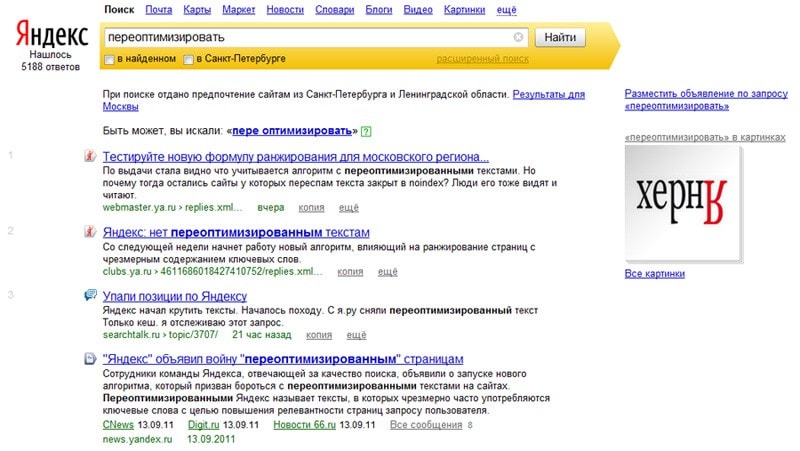The height and width of the screenshot is (451, 800).
Task: Click the 'пере оптимизировать' suggestion
Action: click(x=292, y=131)
